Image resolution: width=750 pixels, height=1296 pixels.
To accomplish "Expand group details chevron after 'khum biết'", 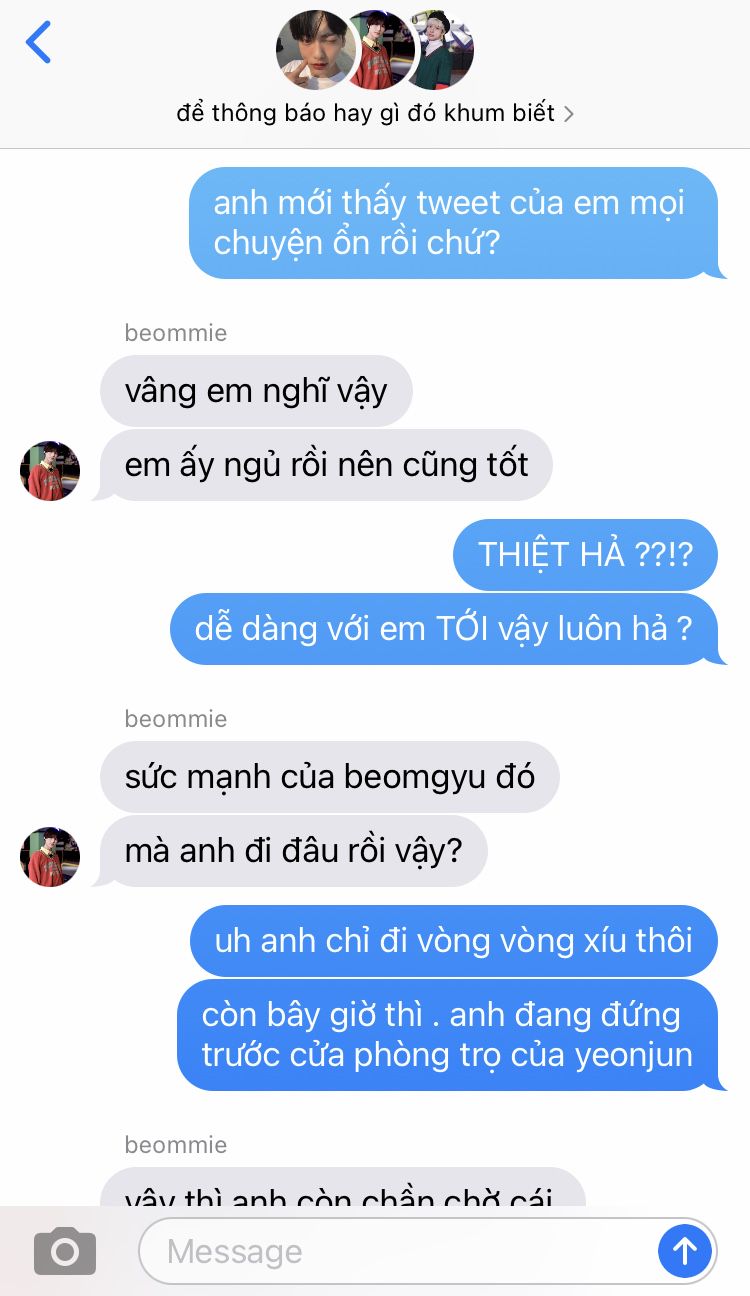I will (x=568, y=114).
